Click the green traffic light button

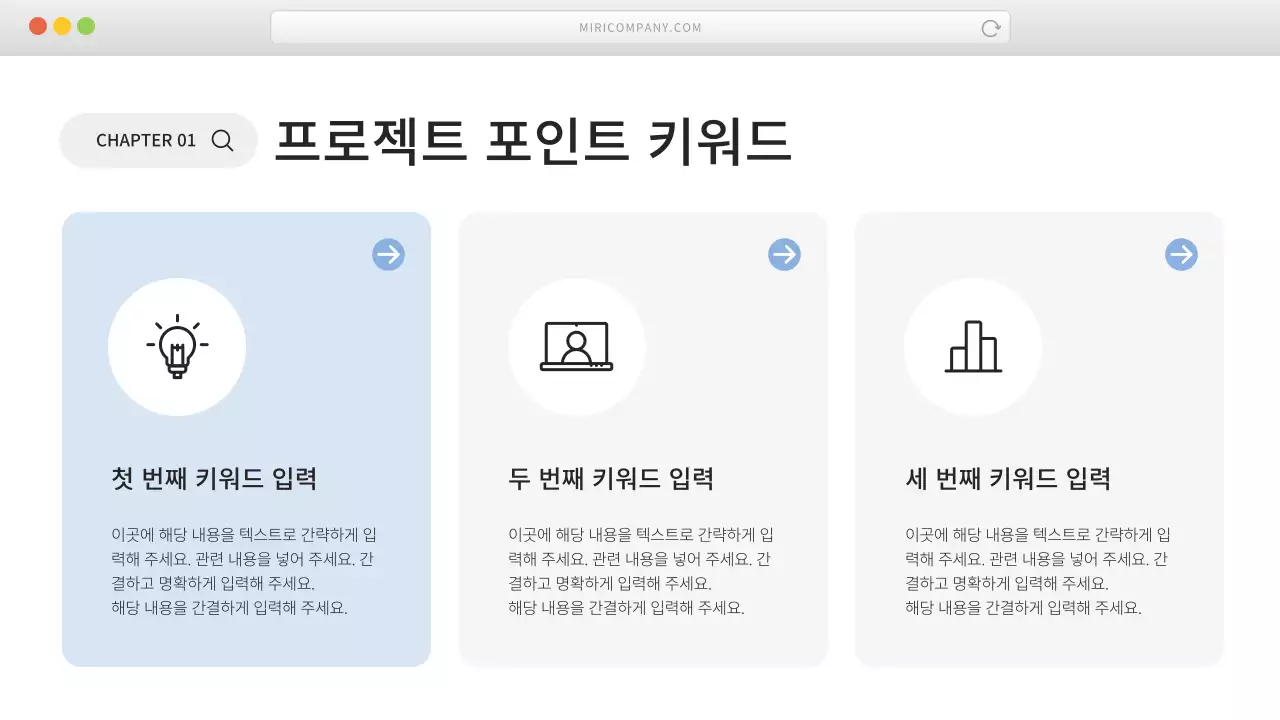point(88,27)
